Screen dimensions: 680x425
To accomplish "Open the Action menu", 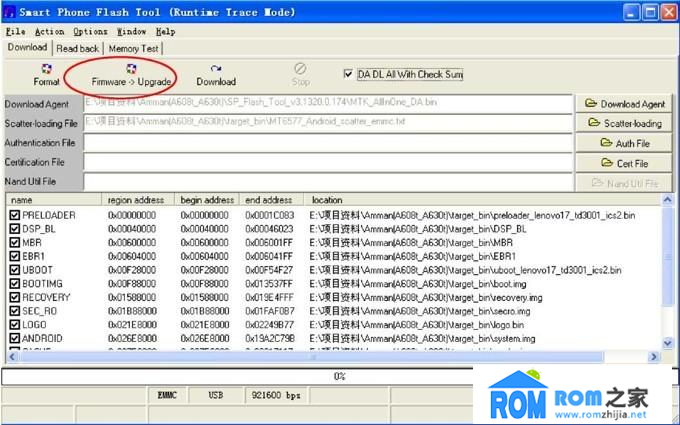I will pos(49,32).
